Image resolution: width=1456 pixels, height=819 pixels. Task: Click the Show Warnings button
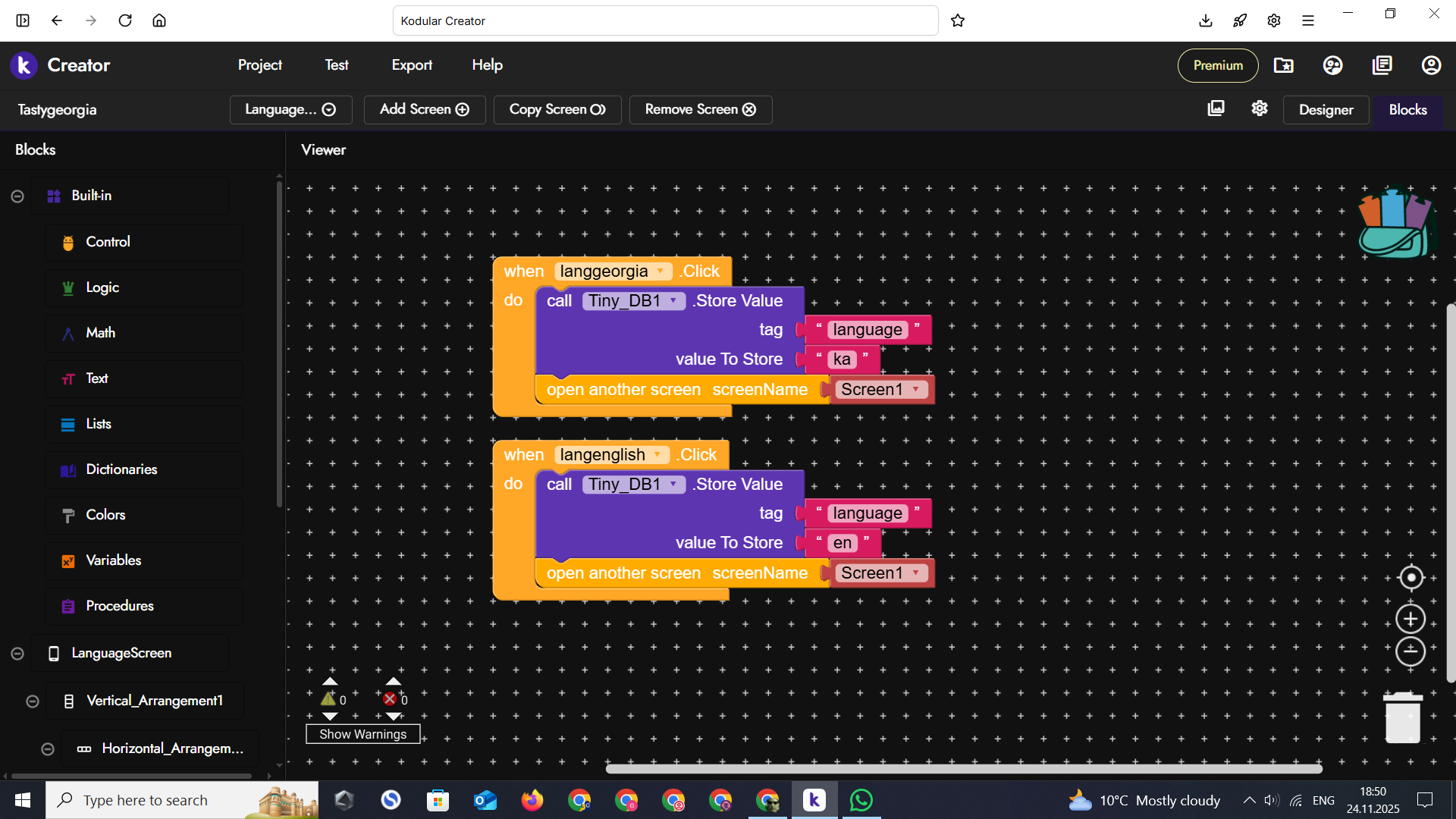point(362,734)
